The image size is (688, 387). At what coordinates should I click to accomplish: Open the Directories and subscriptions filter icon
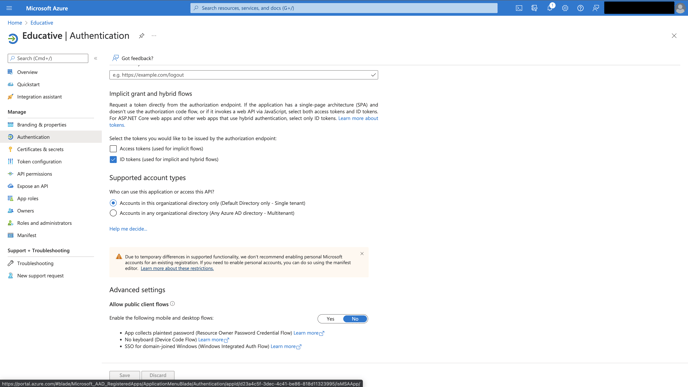(x=534, y=8)
